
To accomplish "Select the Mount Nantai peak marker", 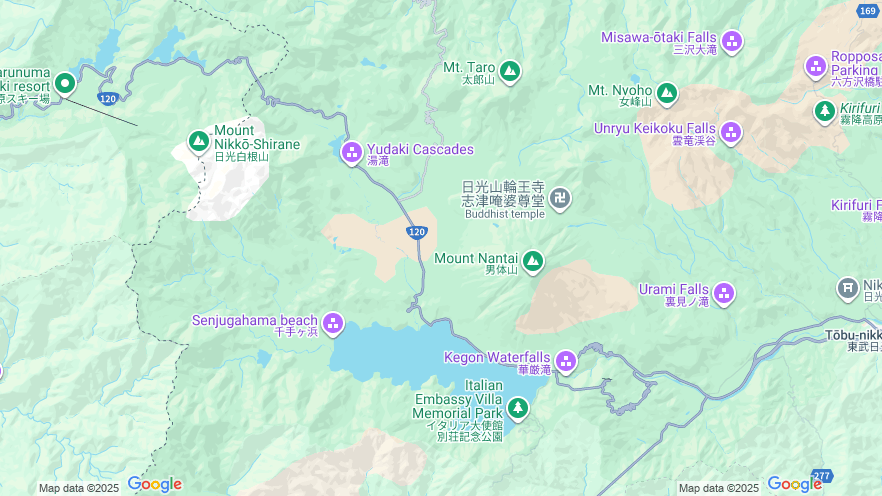I will click(x=533, y=262).
